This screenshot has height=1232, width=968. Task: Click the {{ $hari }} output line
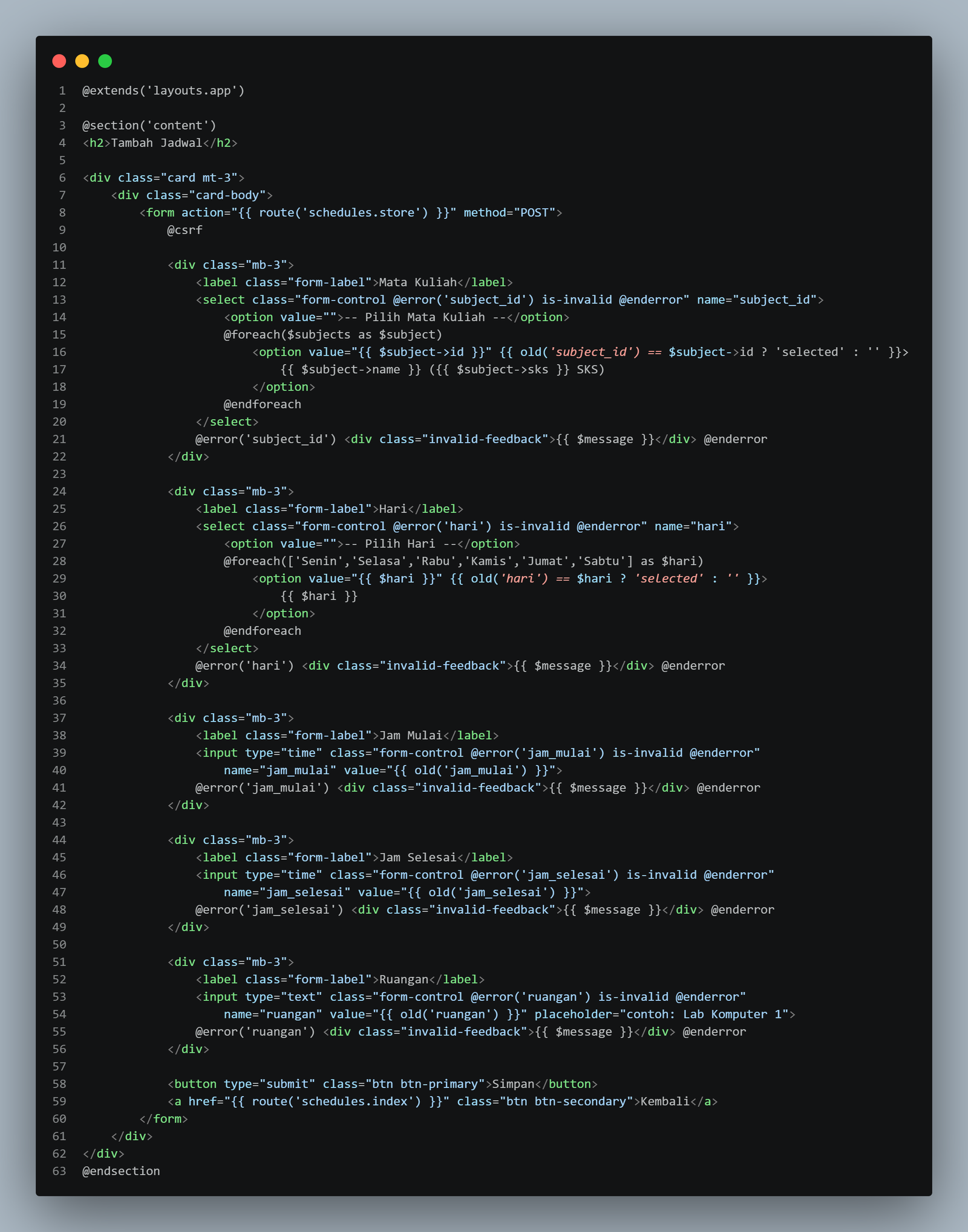pyautogui.click(x=319, y=596)
